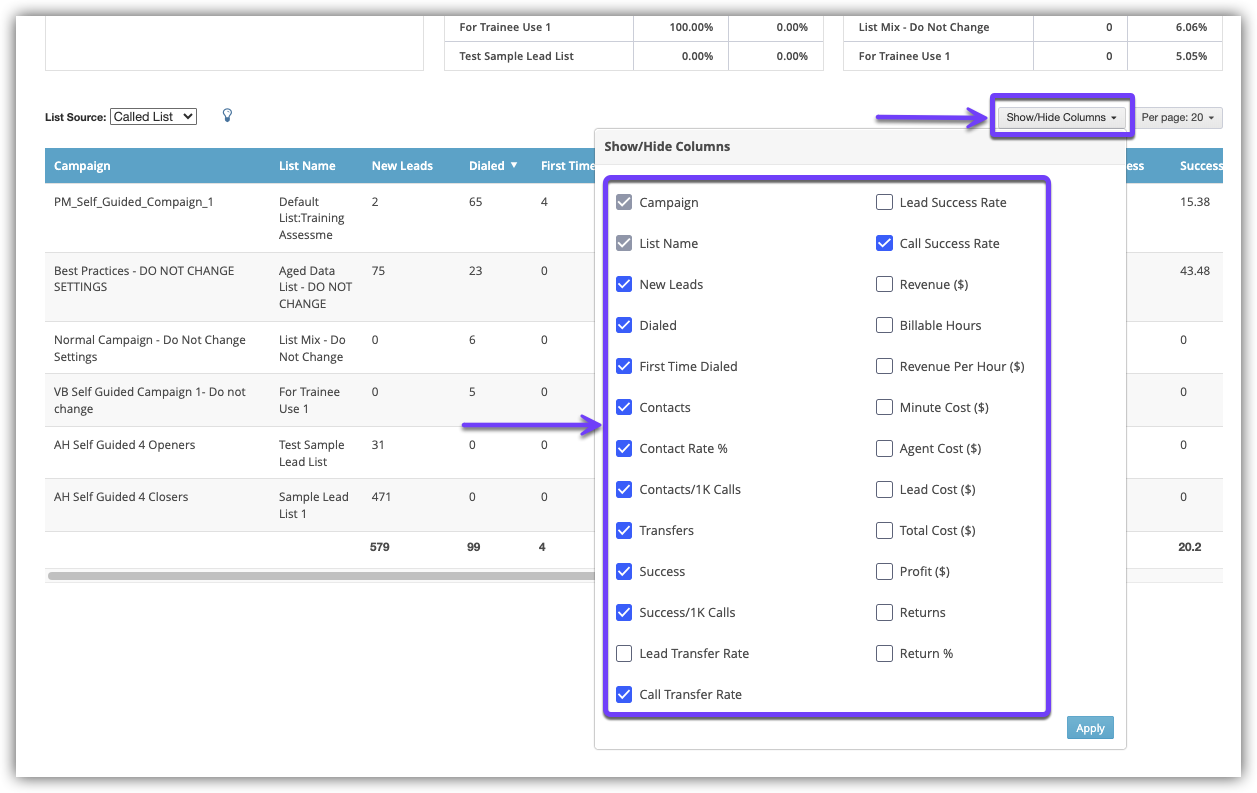Screen dimensions: 1257x793
Task: Click the horizontal table scrollbar
Action: coord(320,576)
